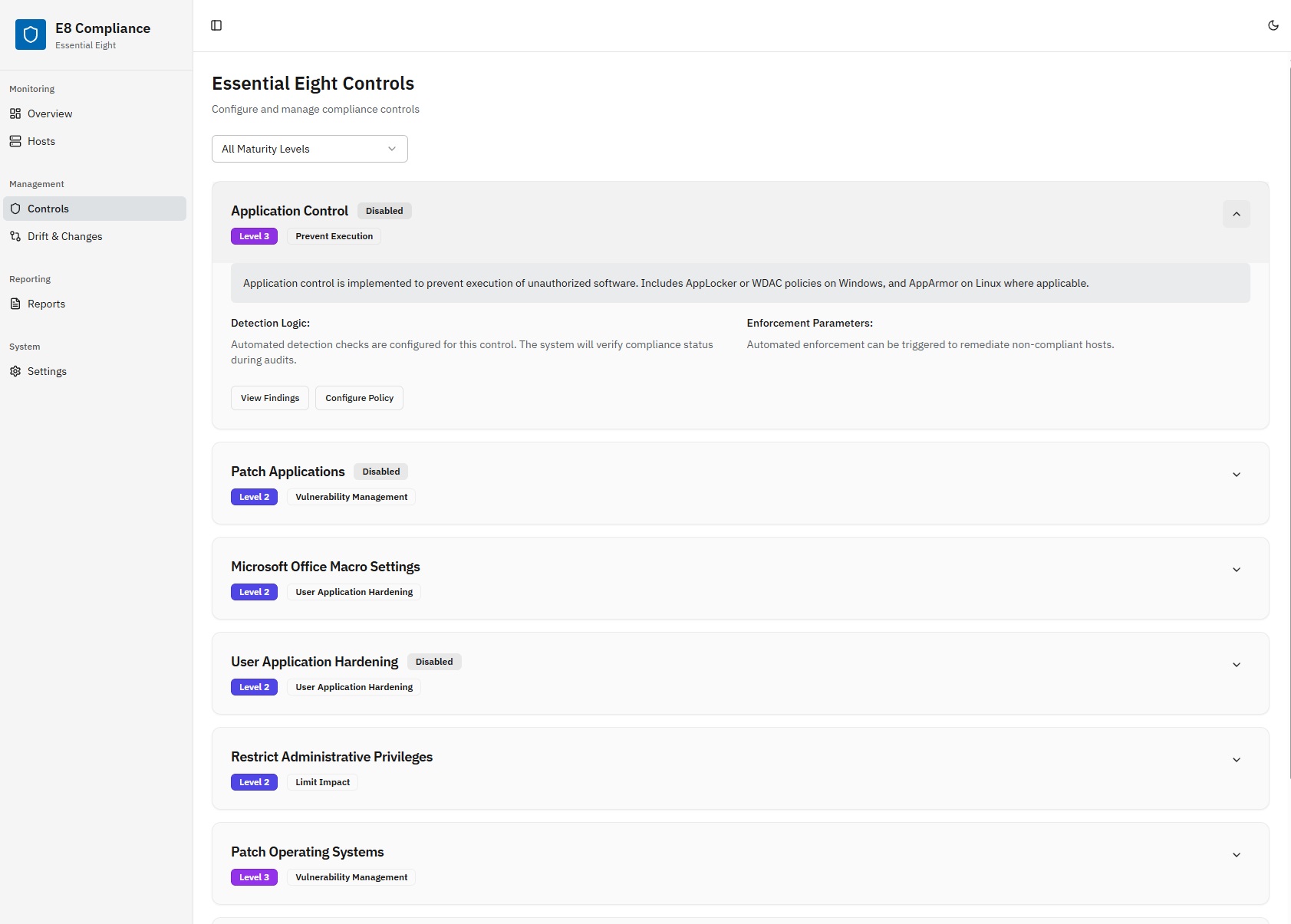Toggle the Disabled status on Application Control
Image resolution: width=1291 pixels, height=924 pixels.
coord(384,210)
